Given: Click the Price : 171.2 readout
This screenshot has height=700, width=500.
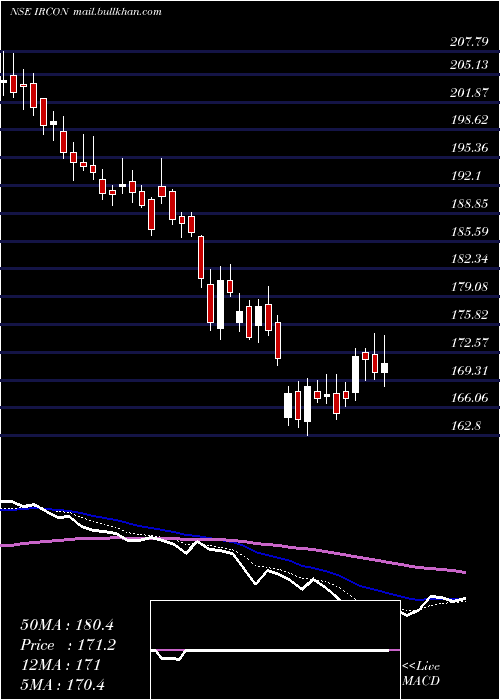Looking at the screenshot, I should (68, 645).
